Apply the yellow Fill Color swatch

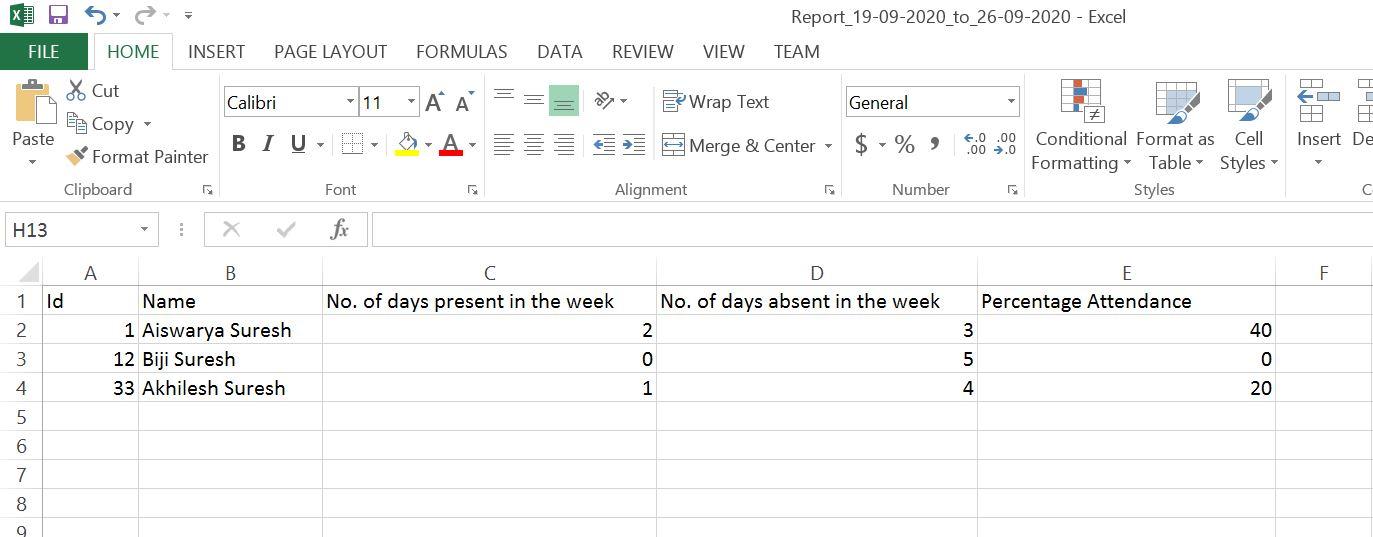[407, 145]
